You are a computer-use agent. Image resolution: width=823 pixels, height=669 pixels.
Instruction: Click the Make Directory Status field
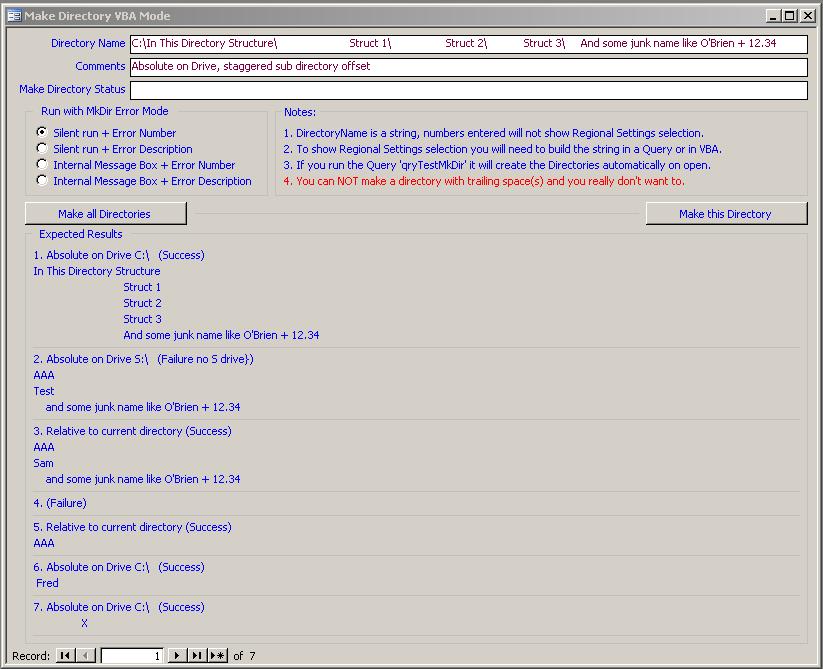pyautogui.click(x=468, y=90)
